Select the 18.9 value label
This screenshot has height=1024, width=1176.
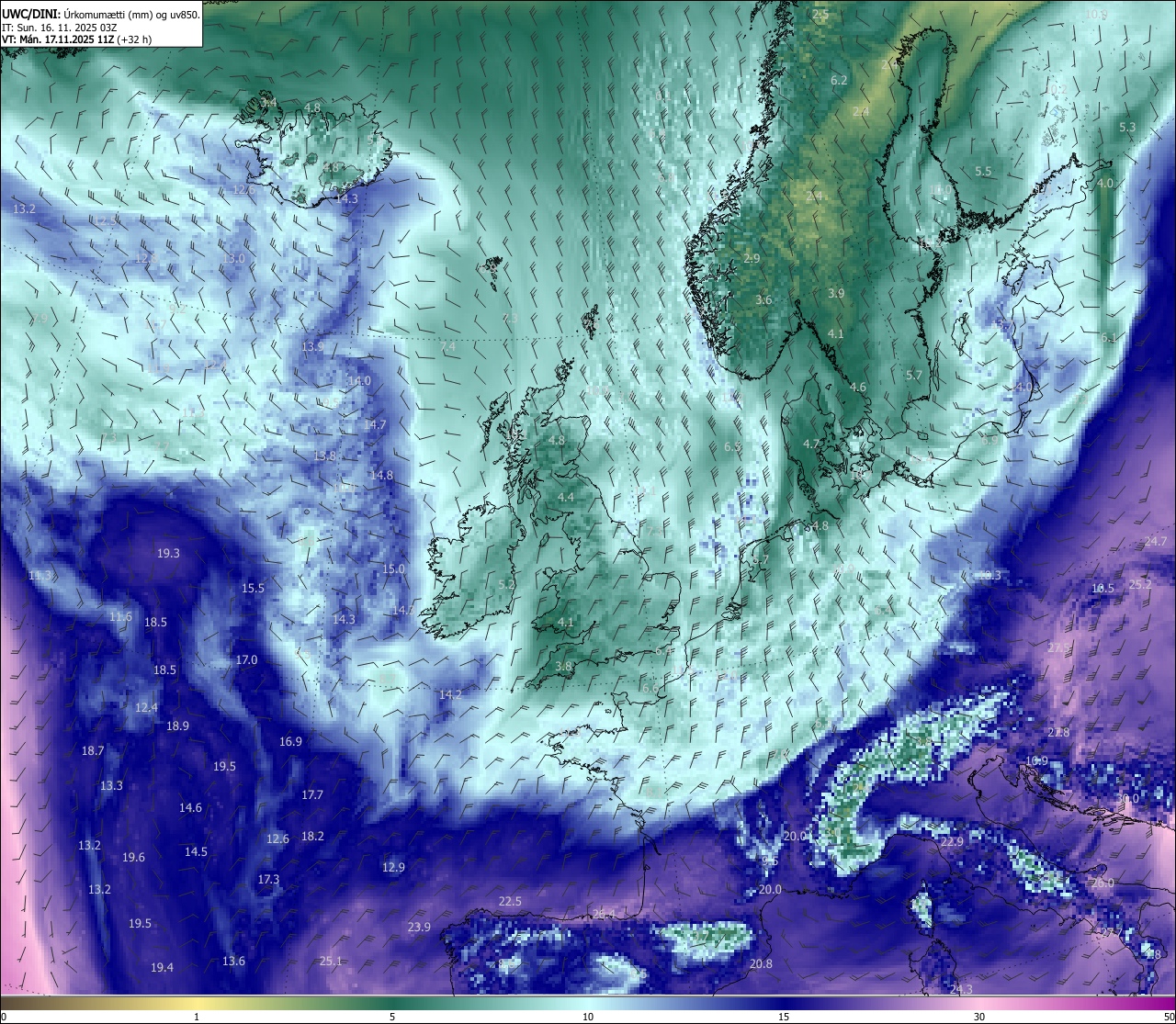[177, 726]
